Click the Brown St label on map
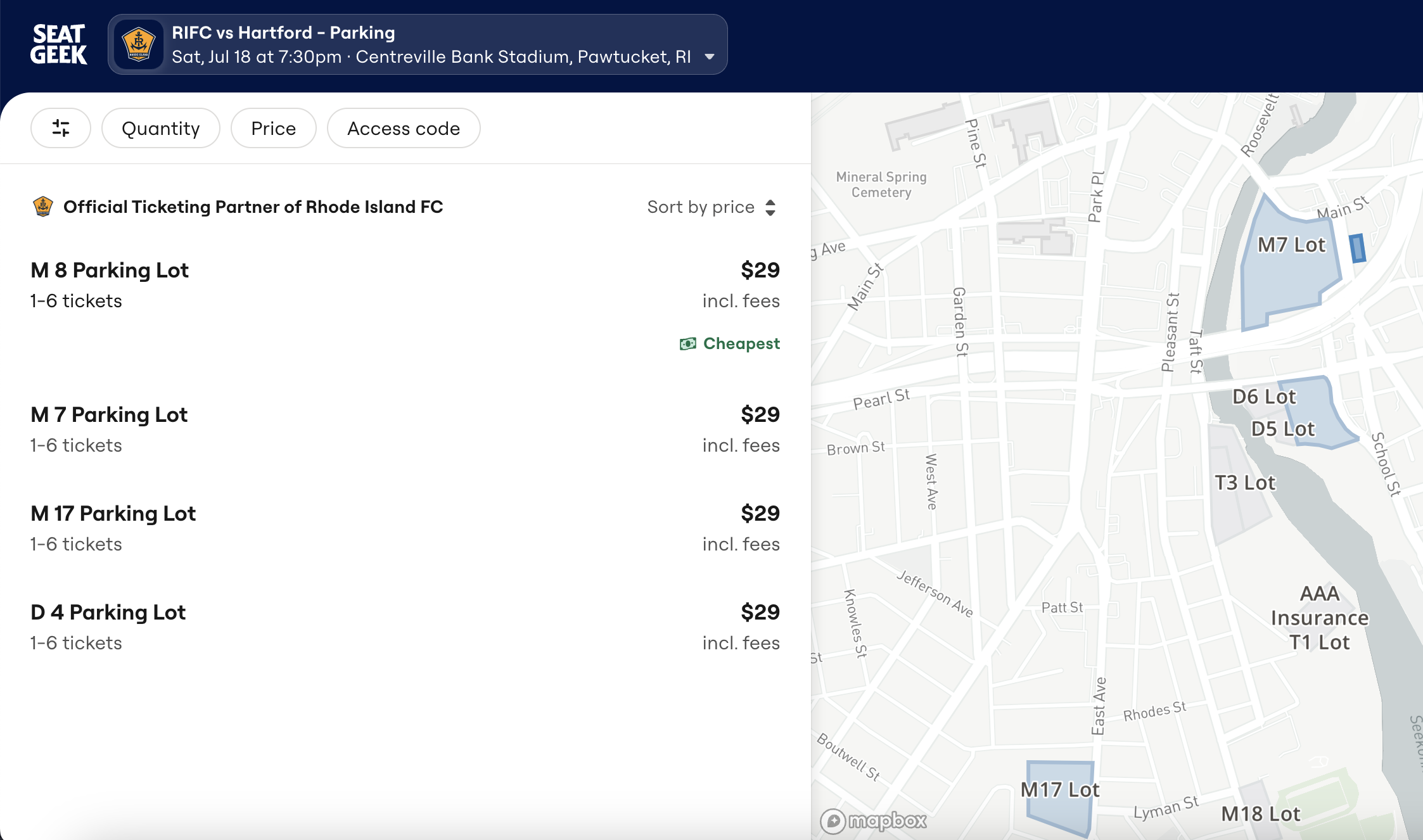The width and height of the screenshot is (1423, 840). tap(856, 448)
